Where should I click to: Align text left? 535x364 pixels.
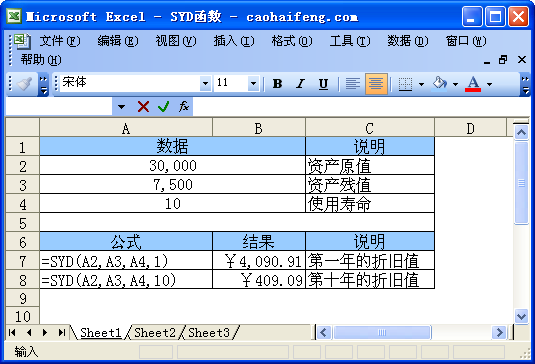pos(353,84)
